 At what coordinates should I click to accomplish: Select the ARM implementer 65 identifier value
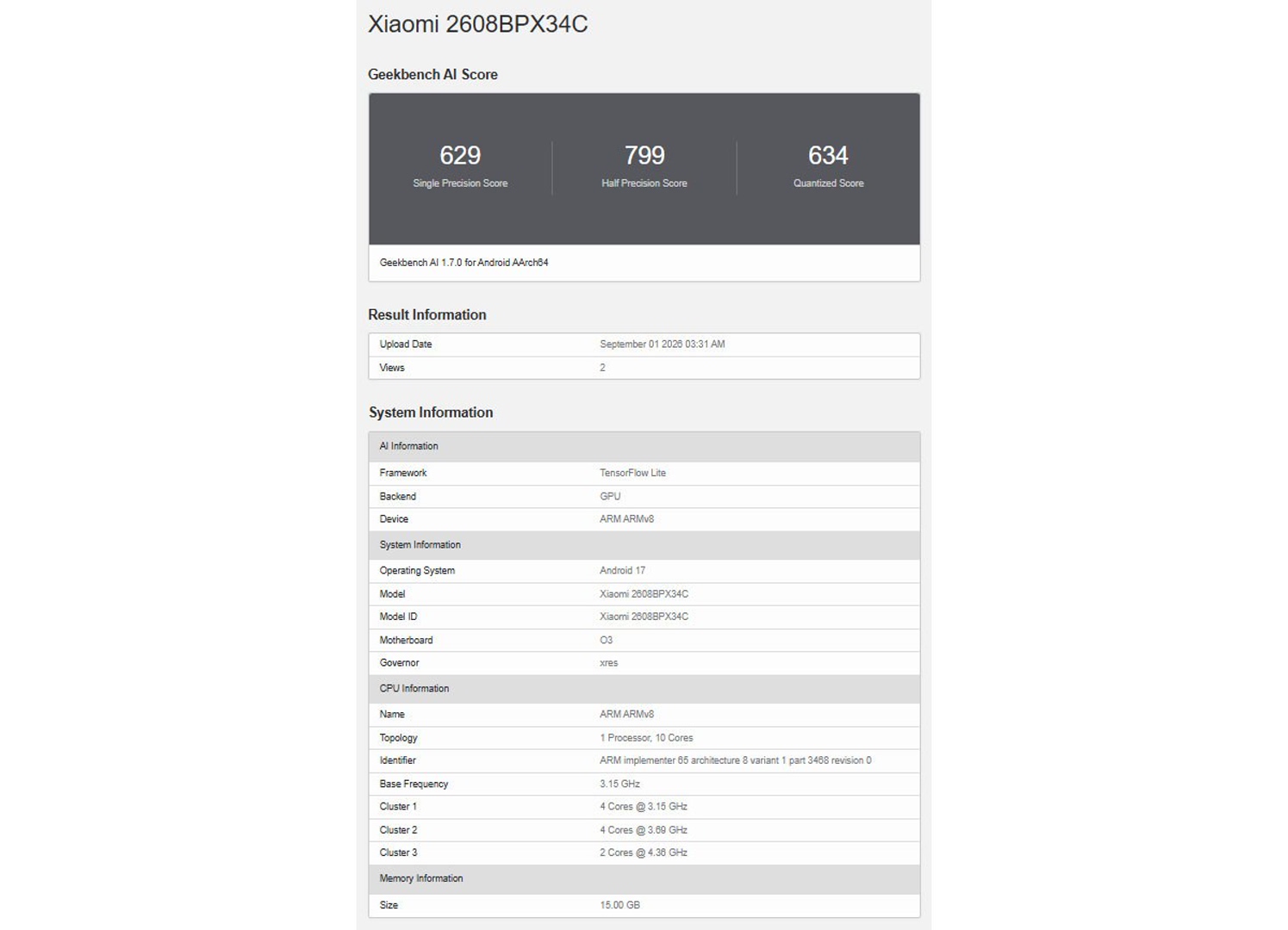[736, 760]
